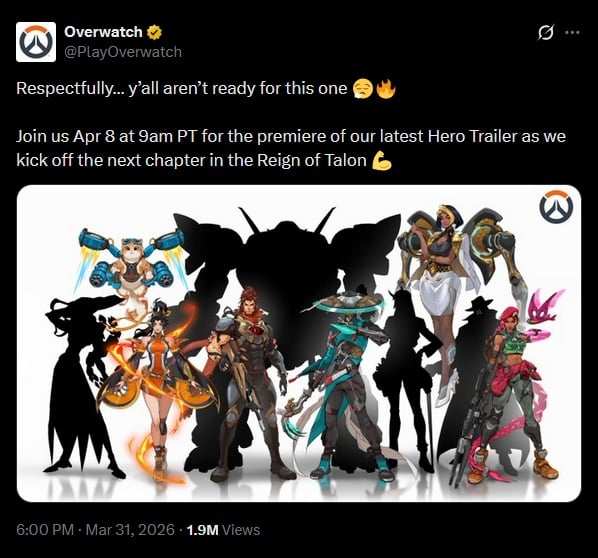This screenshot has width=598, height=558.
Task: Click the large mech silhouette
Action: coord(286,275)
